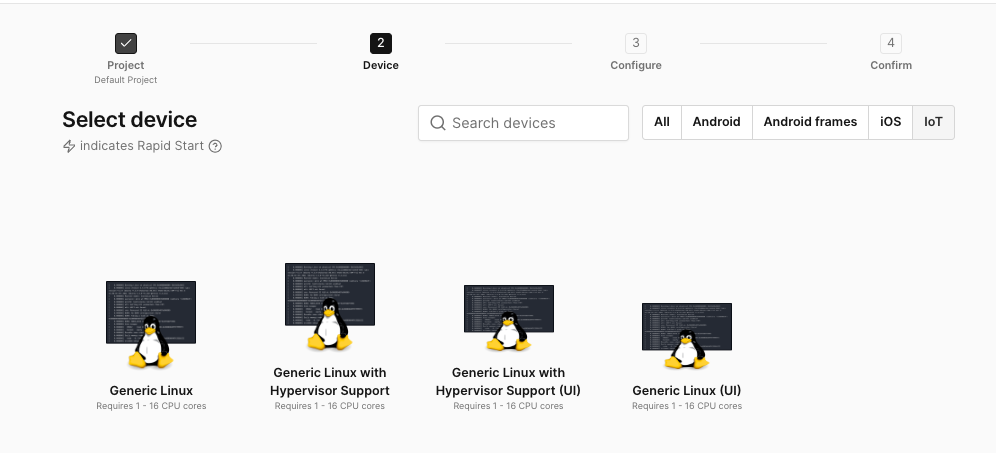Click the 'Project' step label
This screenshot has height=453, width=996.
126,65
